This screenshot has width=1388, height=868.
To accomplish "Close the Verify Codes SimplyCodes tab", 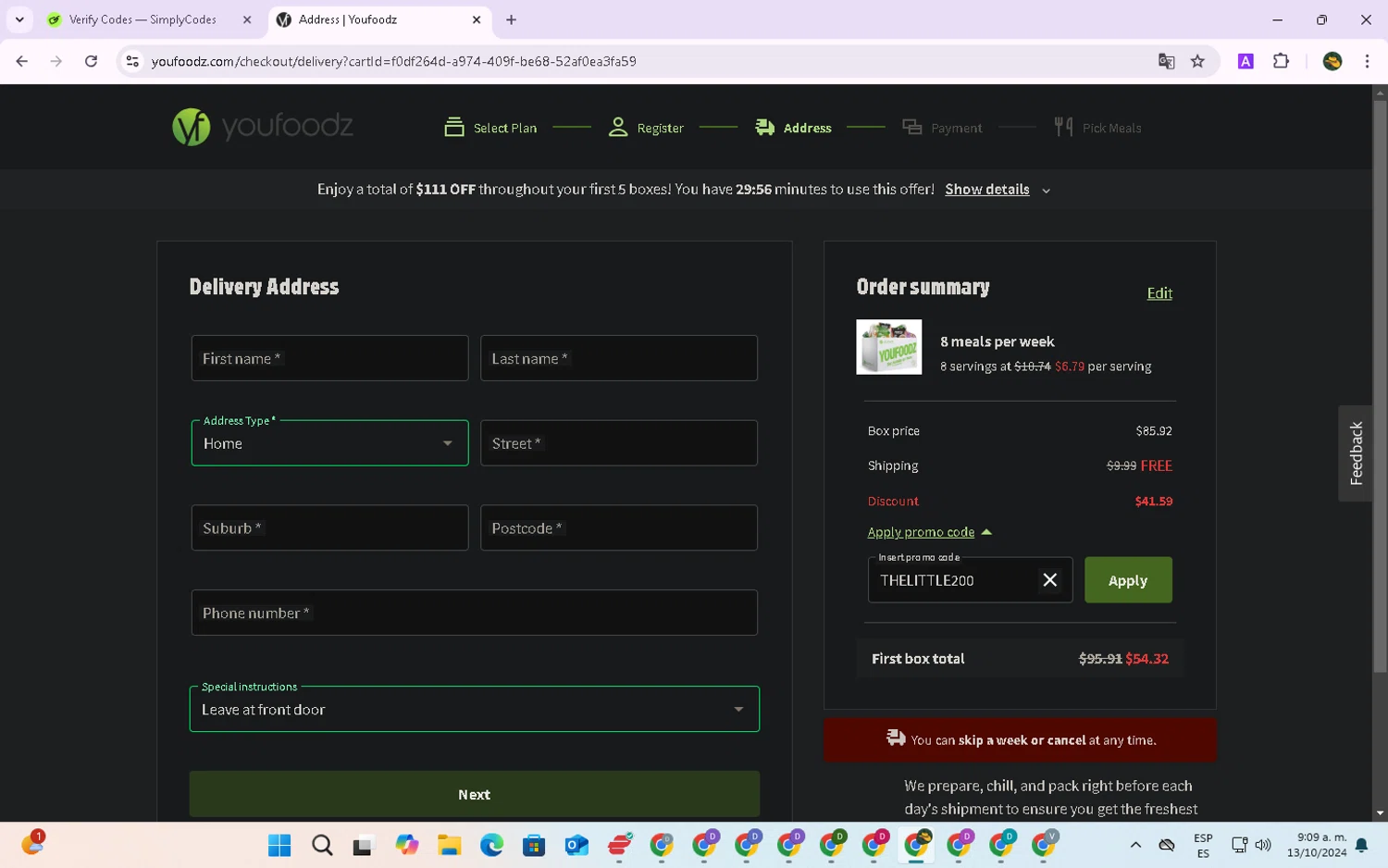I will tap(247, 19).
